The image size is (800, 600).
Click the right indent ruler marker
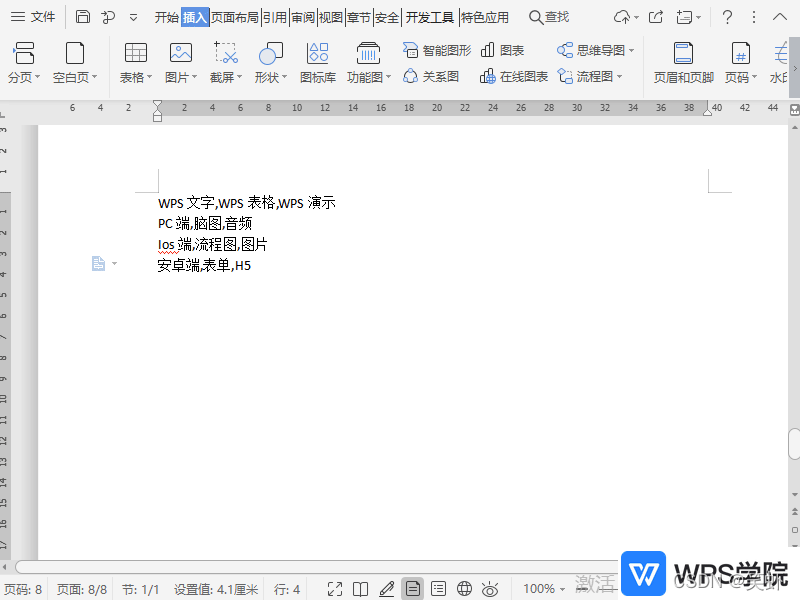707,110
